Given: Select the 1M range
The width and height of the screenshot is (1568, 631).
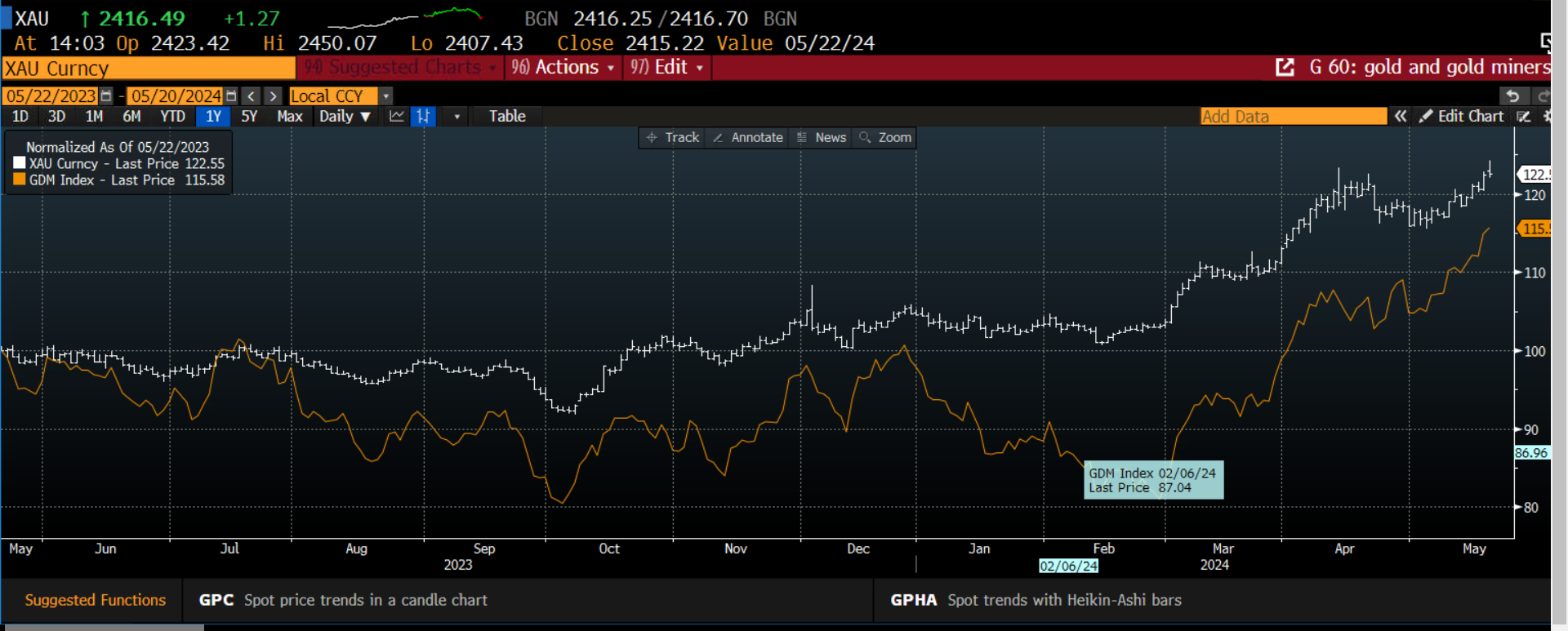Looking at the screenshot, I should 94,116.
